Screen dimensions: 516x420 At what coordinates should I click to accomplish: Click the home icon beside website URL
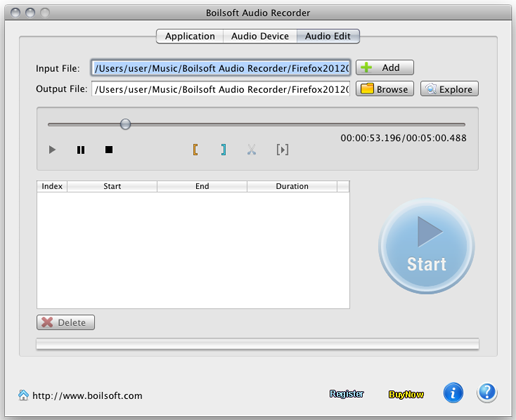tap(23, 395)
